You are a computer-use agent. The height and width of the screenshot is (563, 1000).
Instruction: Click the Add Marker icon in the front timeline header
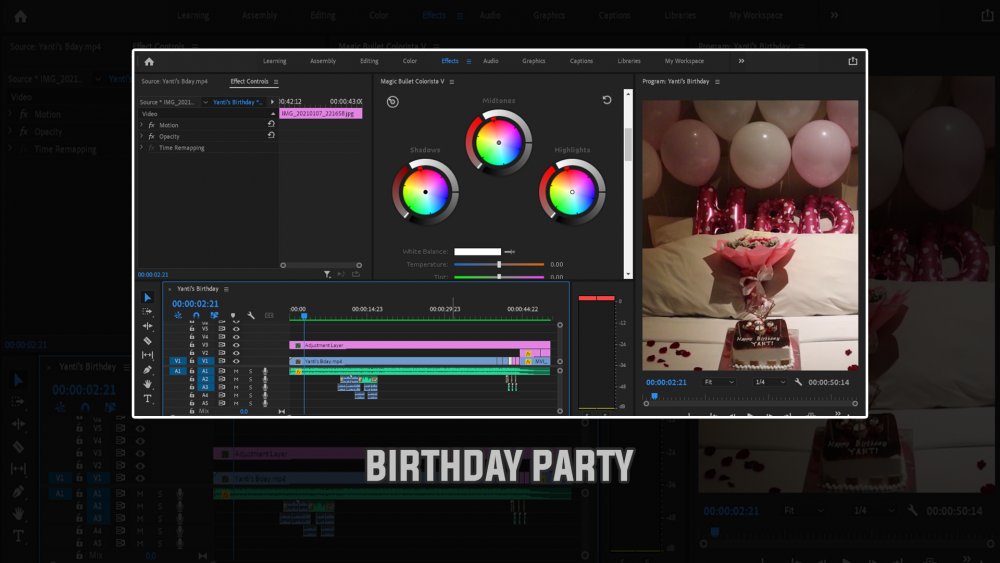(x=233, y=316)
